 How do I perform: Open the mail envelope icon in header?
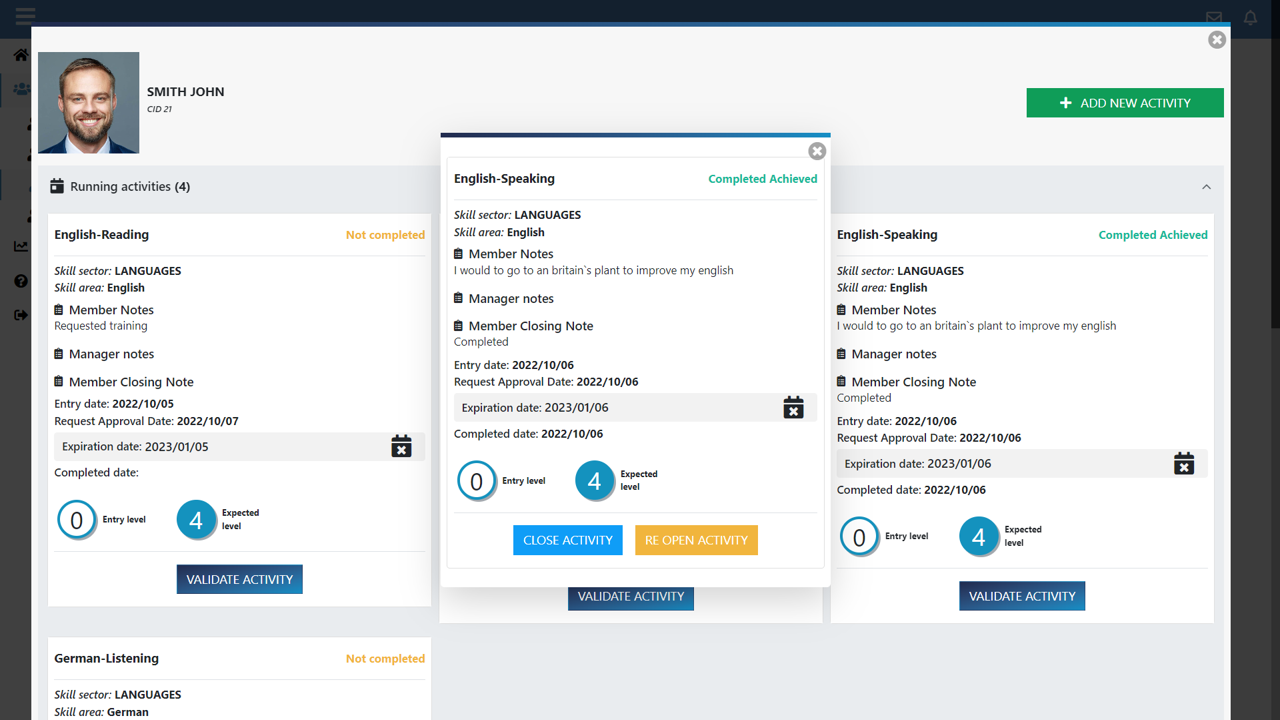pyautogui.click(x=1214, y=17)
